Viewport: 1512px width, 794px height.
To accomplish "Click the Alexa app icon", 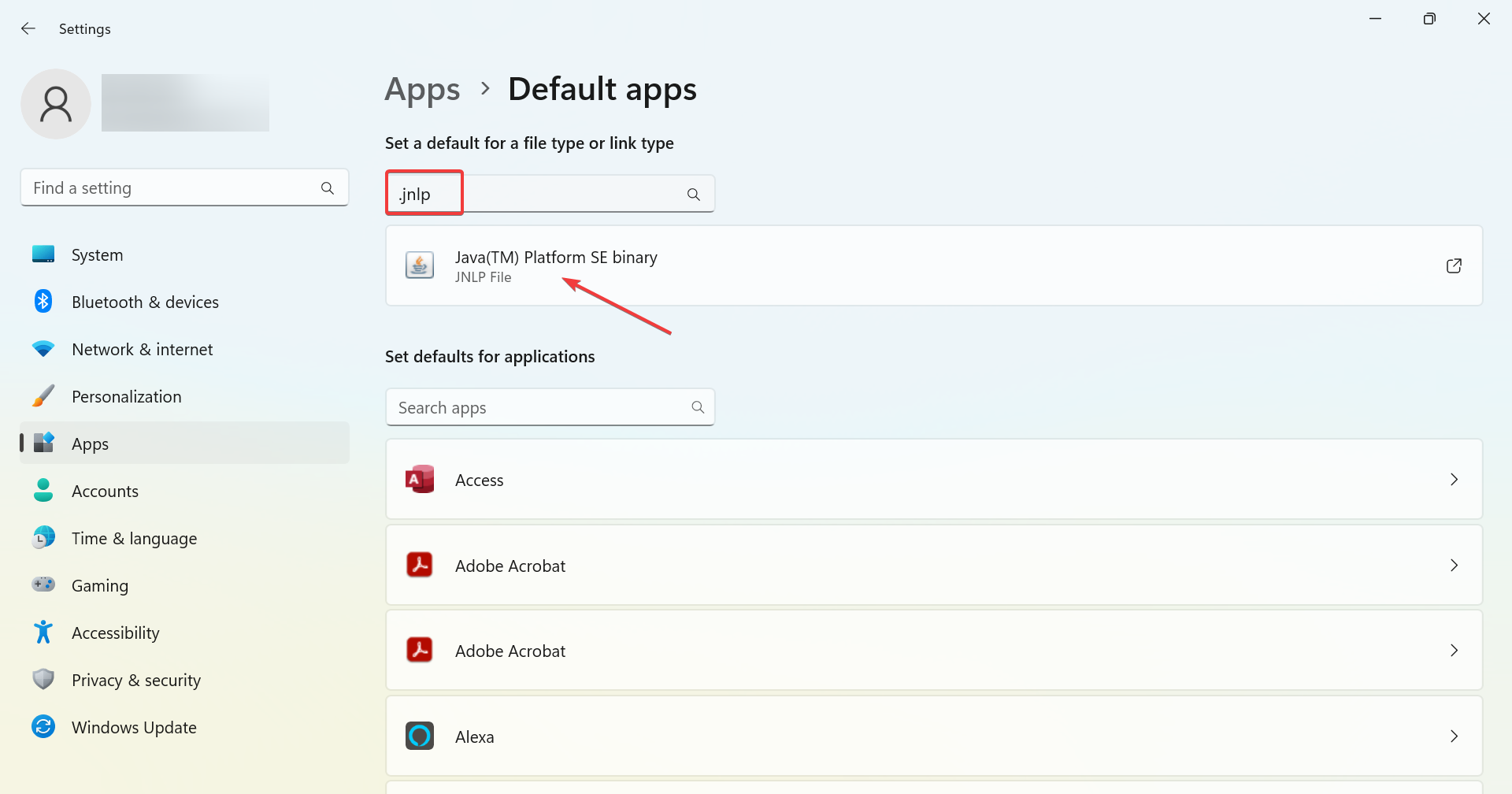I will coord(420,736).
